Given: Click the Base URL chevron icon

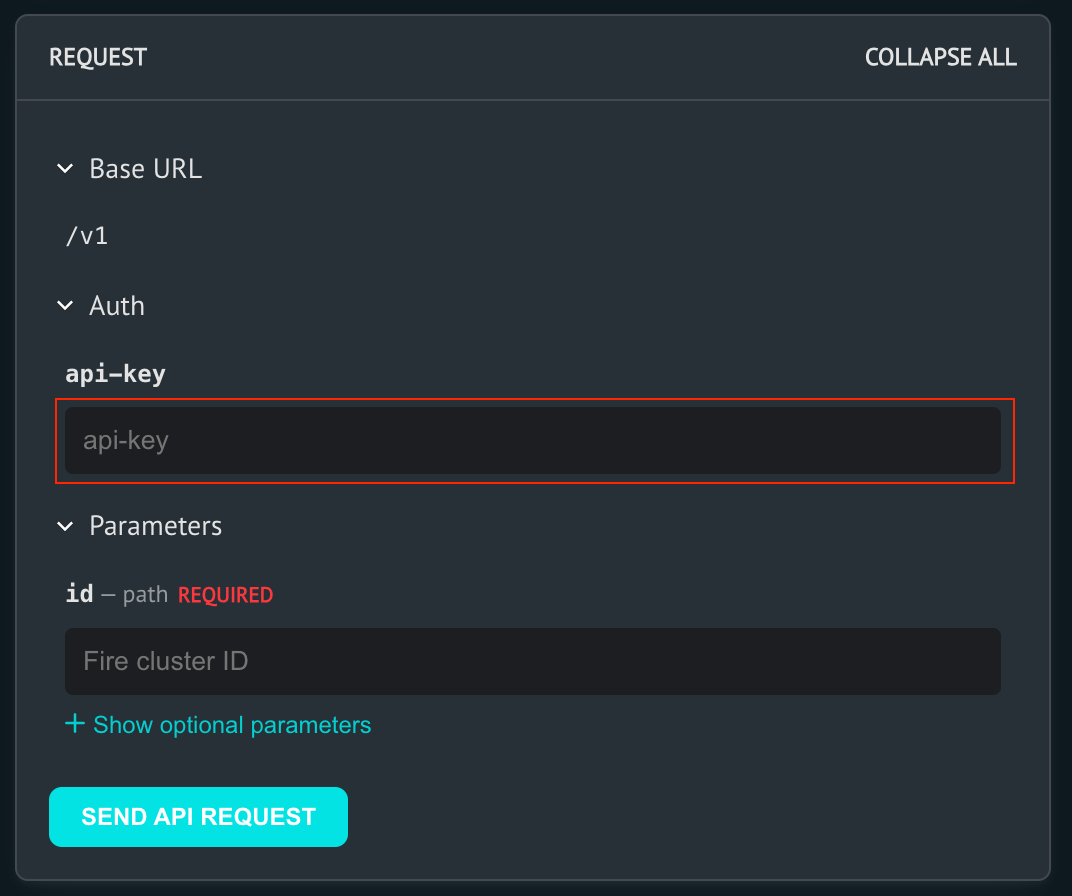Looking at the screenshot, I should pos(64,168).
